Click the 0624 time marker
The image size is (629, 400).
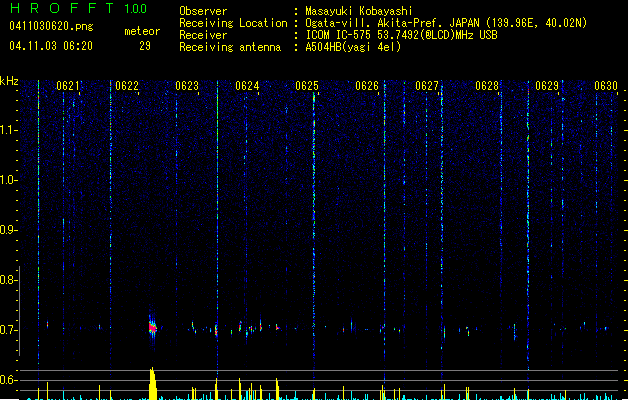tap(247, 86)
